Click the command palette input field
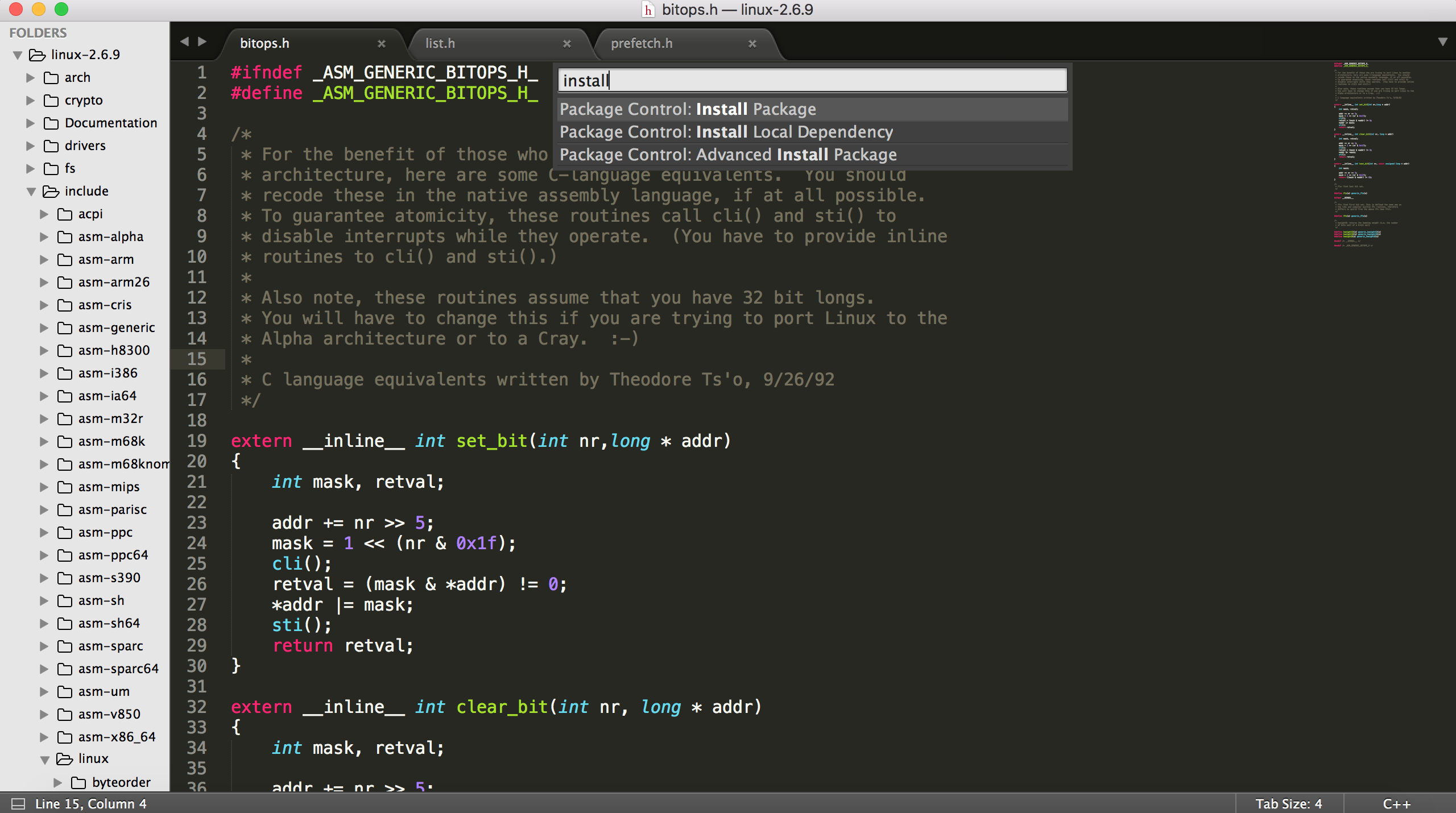1456x813 pixels. point(812,81)
